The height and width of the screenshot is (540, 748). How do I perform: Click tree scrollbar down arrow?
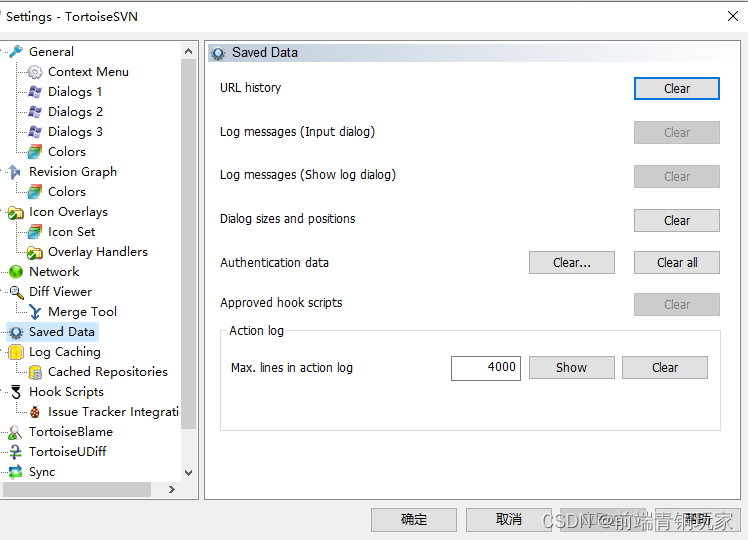[188, 473]
